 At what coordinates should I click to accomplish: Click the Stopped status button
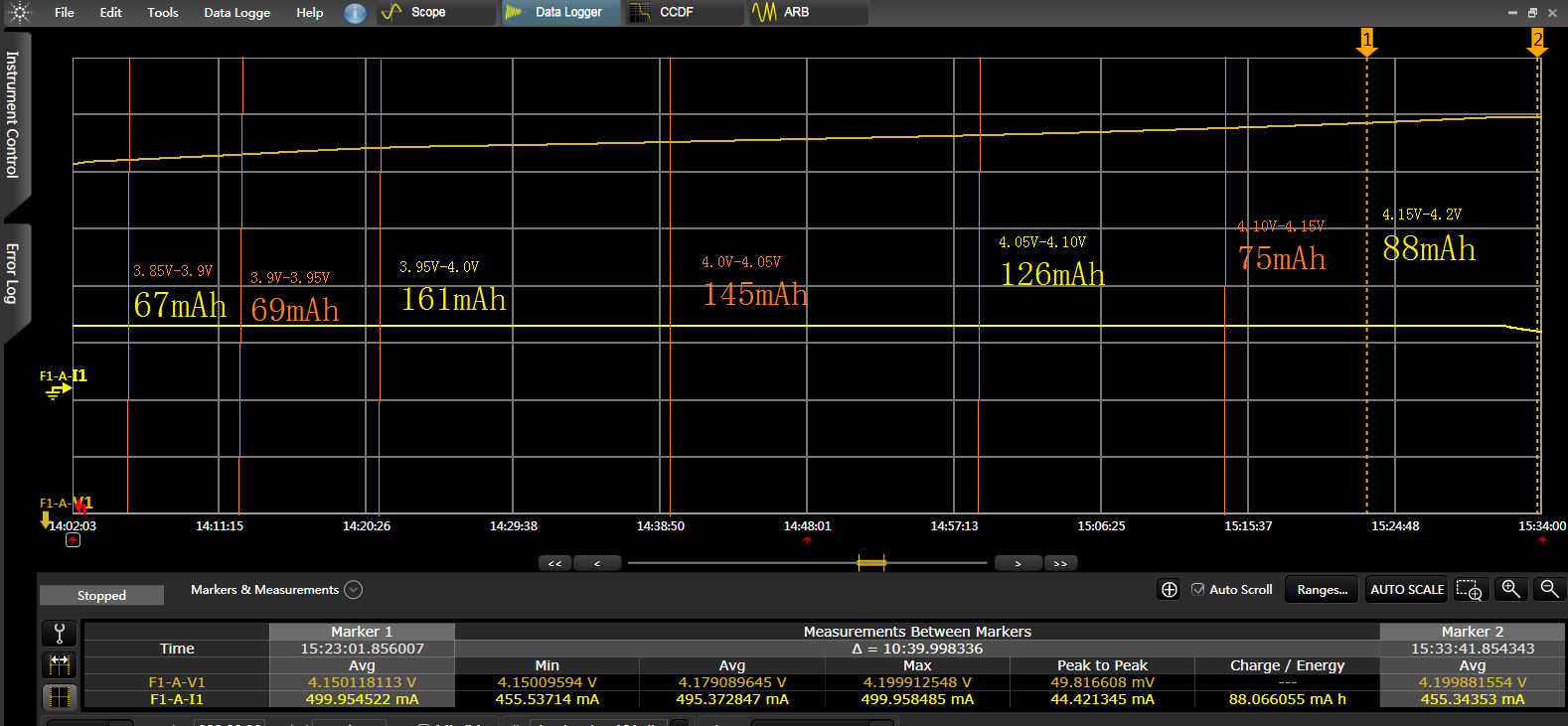coord(101,595)
